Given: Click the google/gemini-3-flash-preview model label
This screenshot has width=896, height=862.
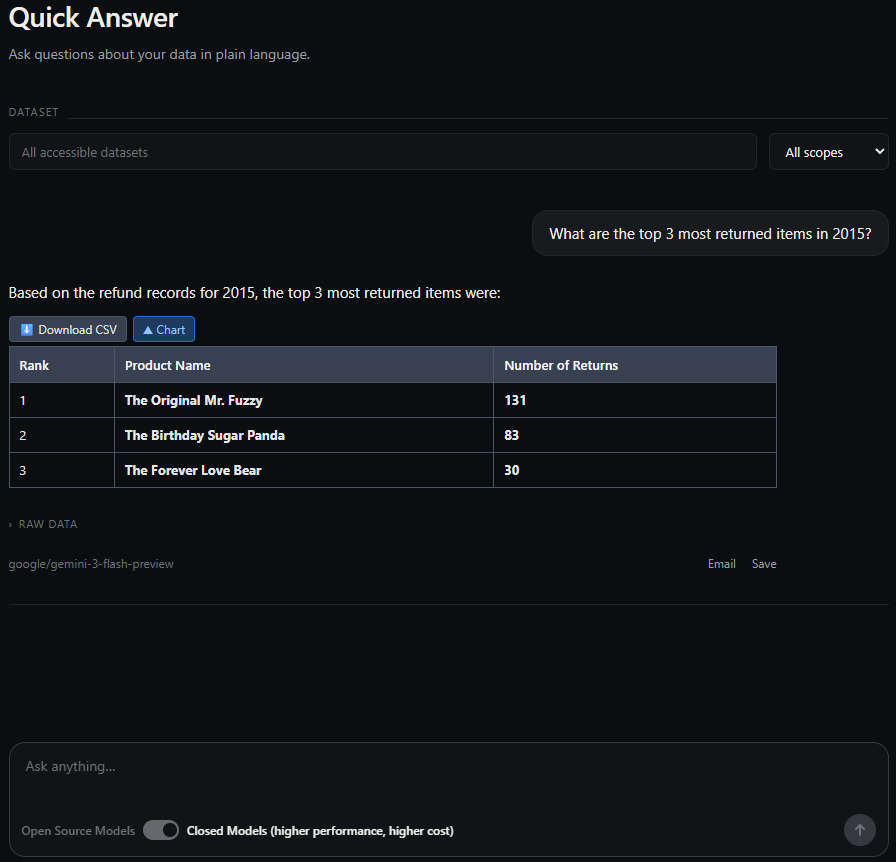Looking at the screenshot, I should click(91, 564).
